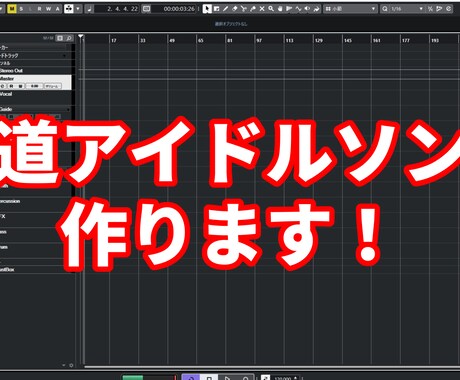Toggle global Read R automation button
Image resolution: width=460 pixels, height=380 pixels.
39,9
